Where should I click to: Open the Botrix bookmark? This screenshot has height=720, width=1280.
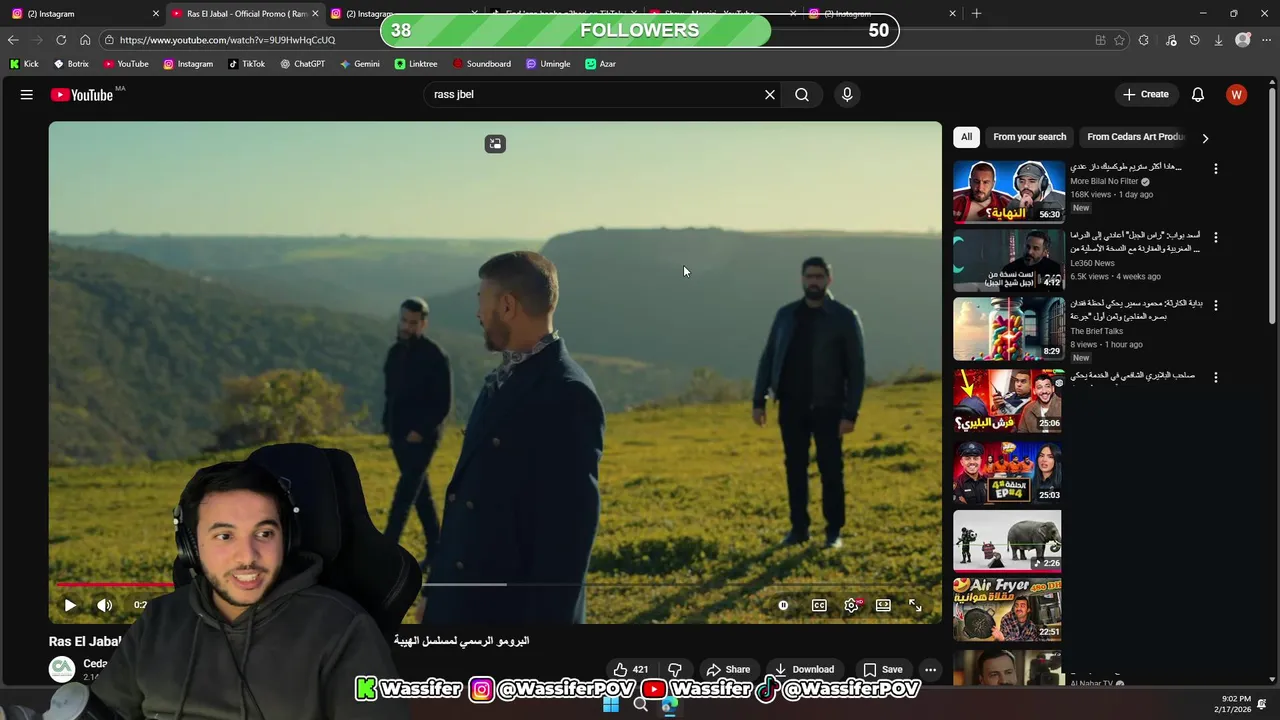click(71, 64)
